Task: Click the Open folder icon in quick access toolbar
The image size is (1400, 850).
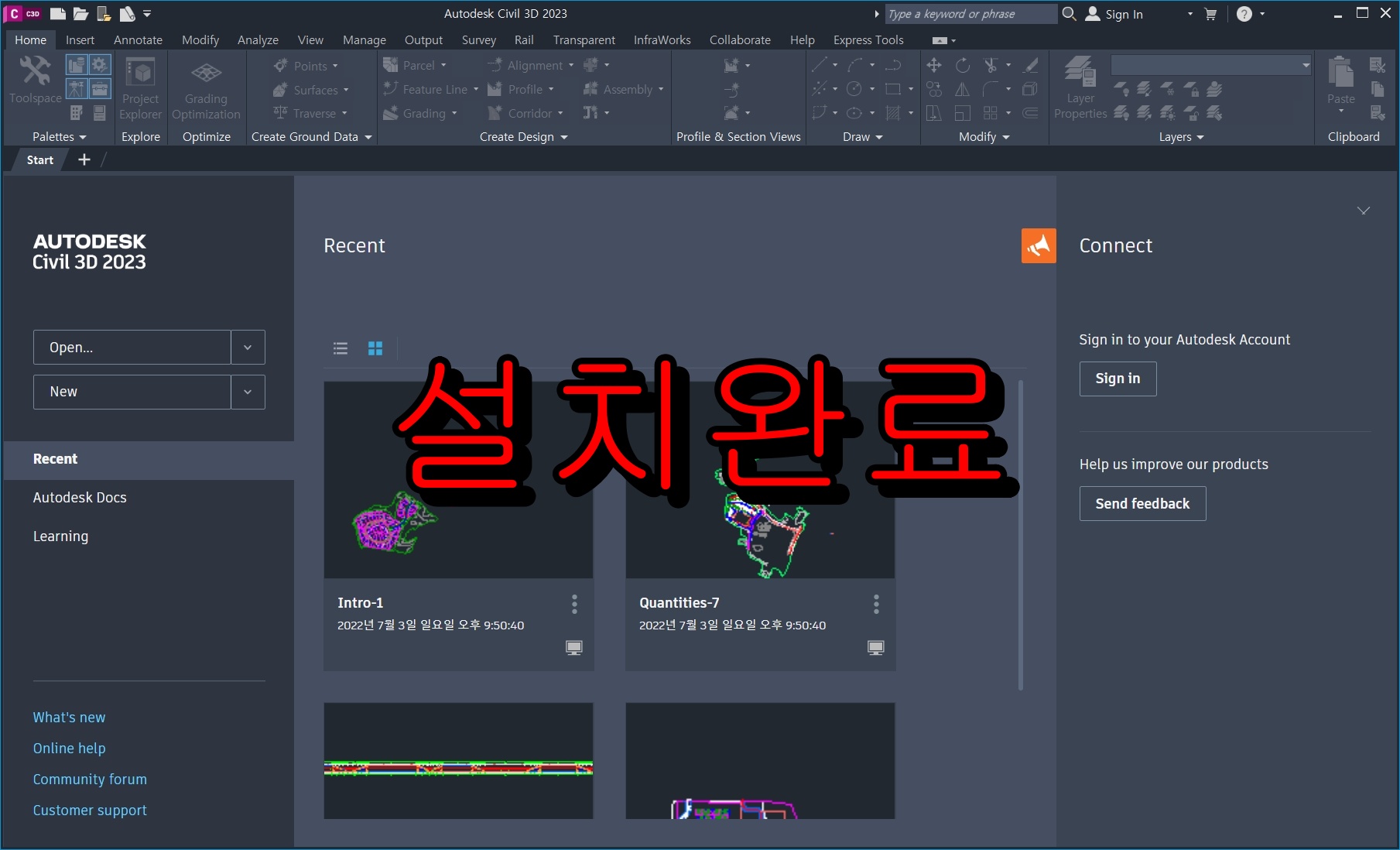Action: 80,13
